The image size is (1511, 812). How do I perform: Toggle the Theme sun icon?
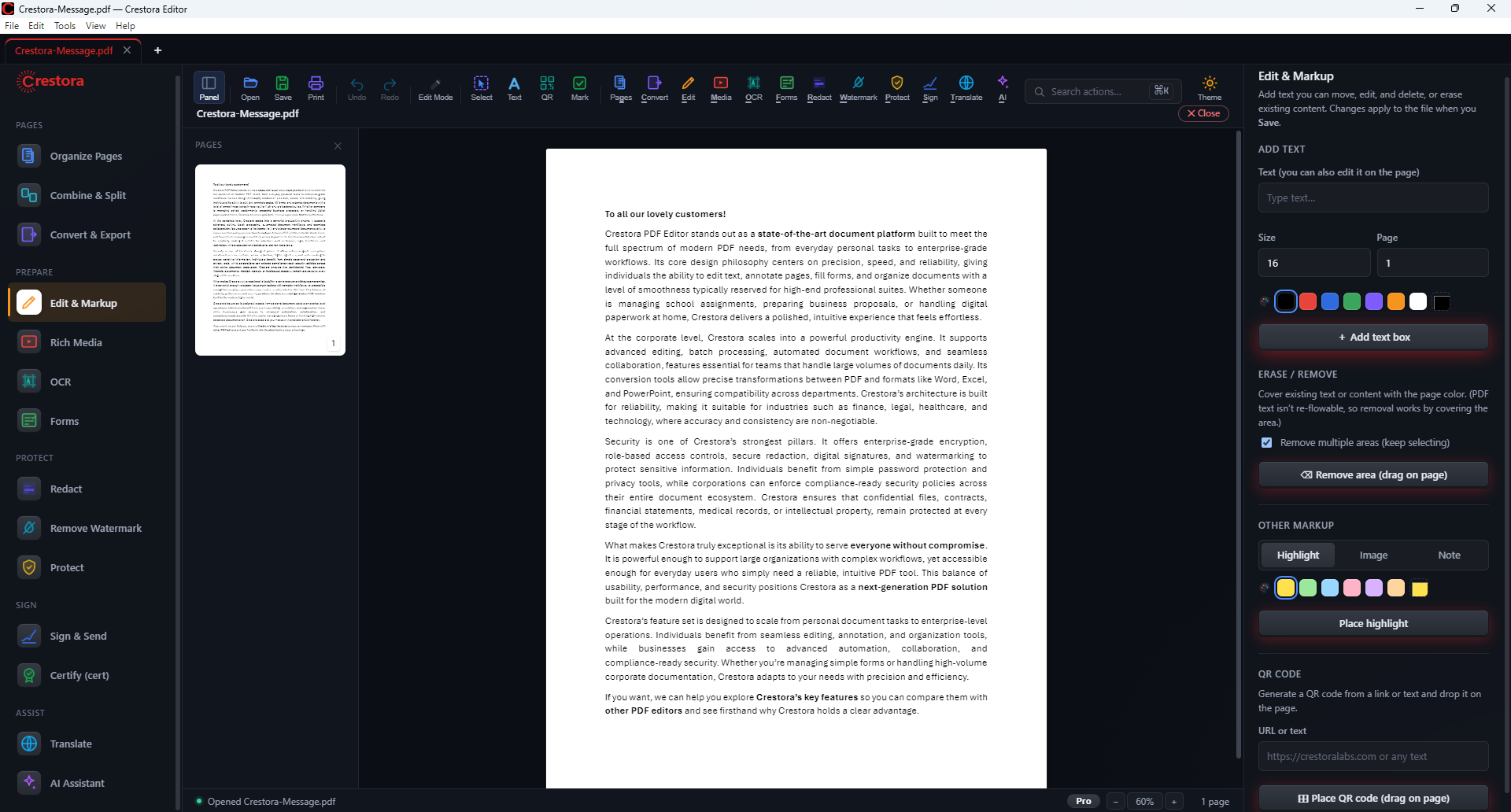[1210, 87]
